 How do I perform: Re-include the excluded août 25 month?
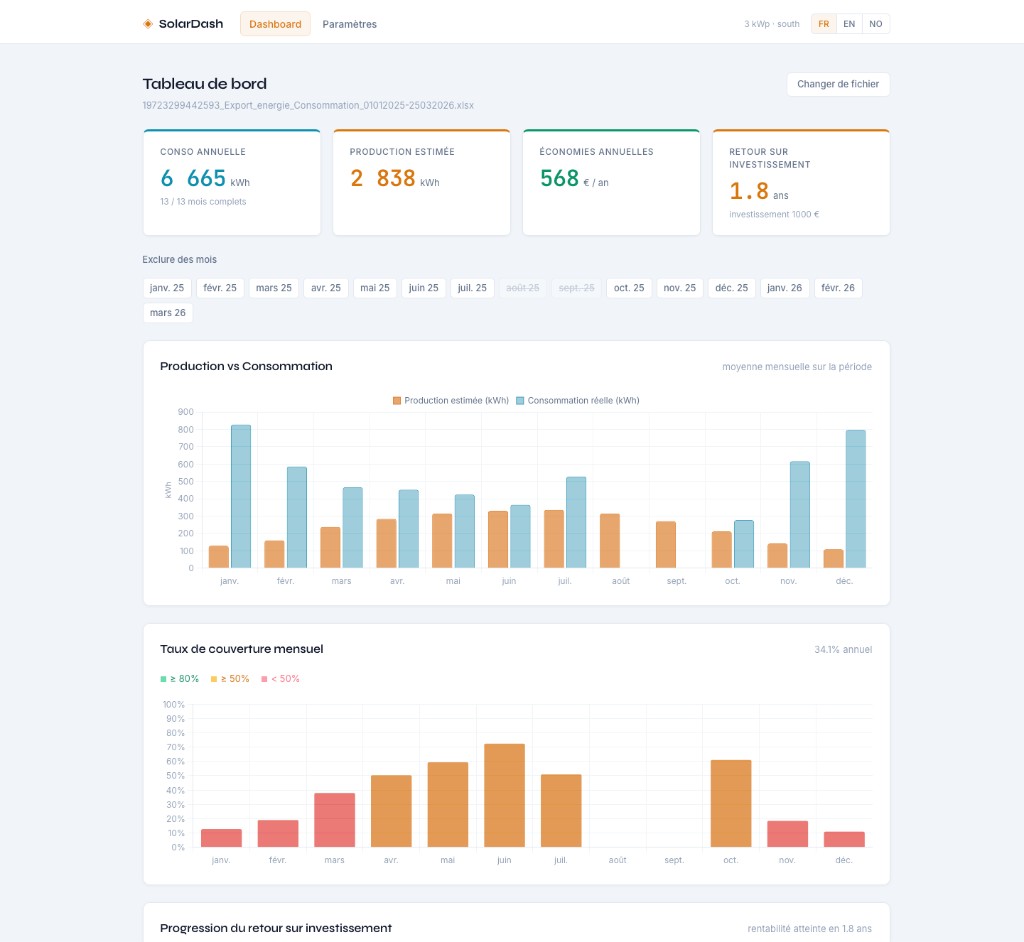point(523,288)
